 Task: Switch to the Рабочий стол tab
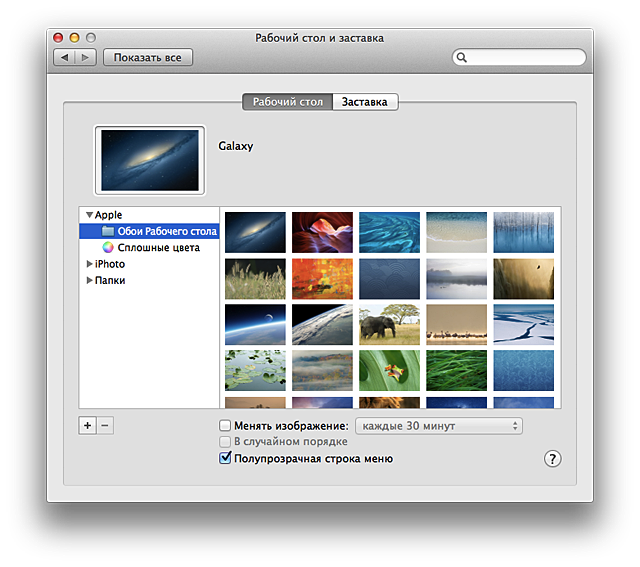pyautogui.click(x=287, y=102)
